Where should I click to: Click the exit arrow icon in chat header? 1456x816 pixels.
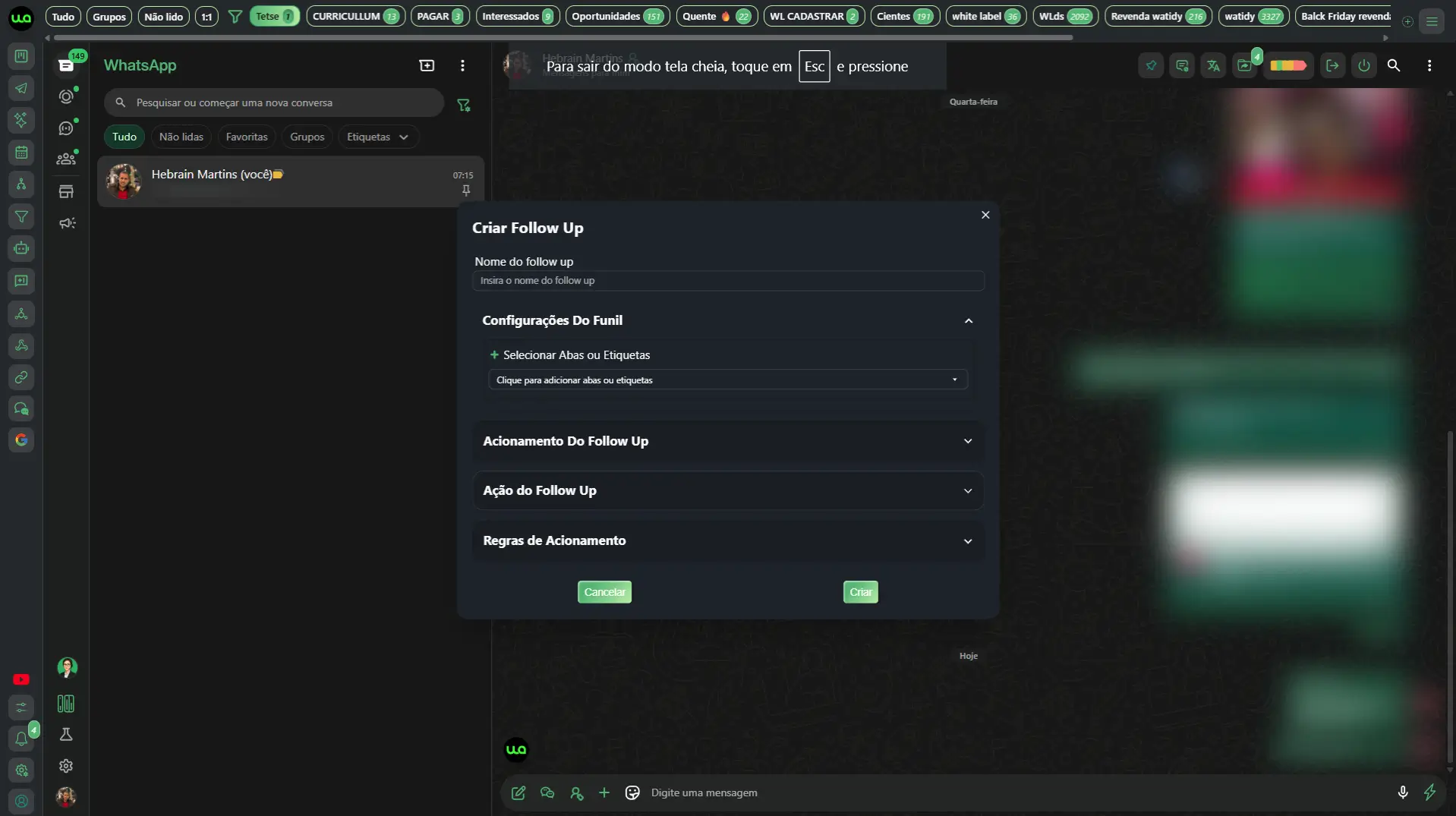1332,66
